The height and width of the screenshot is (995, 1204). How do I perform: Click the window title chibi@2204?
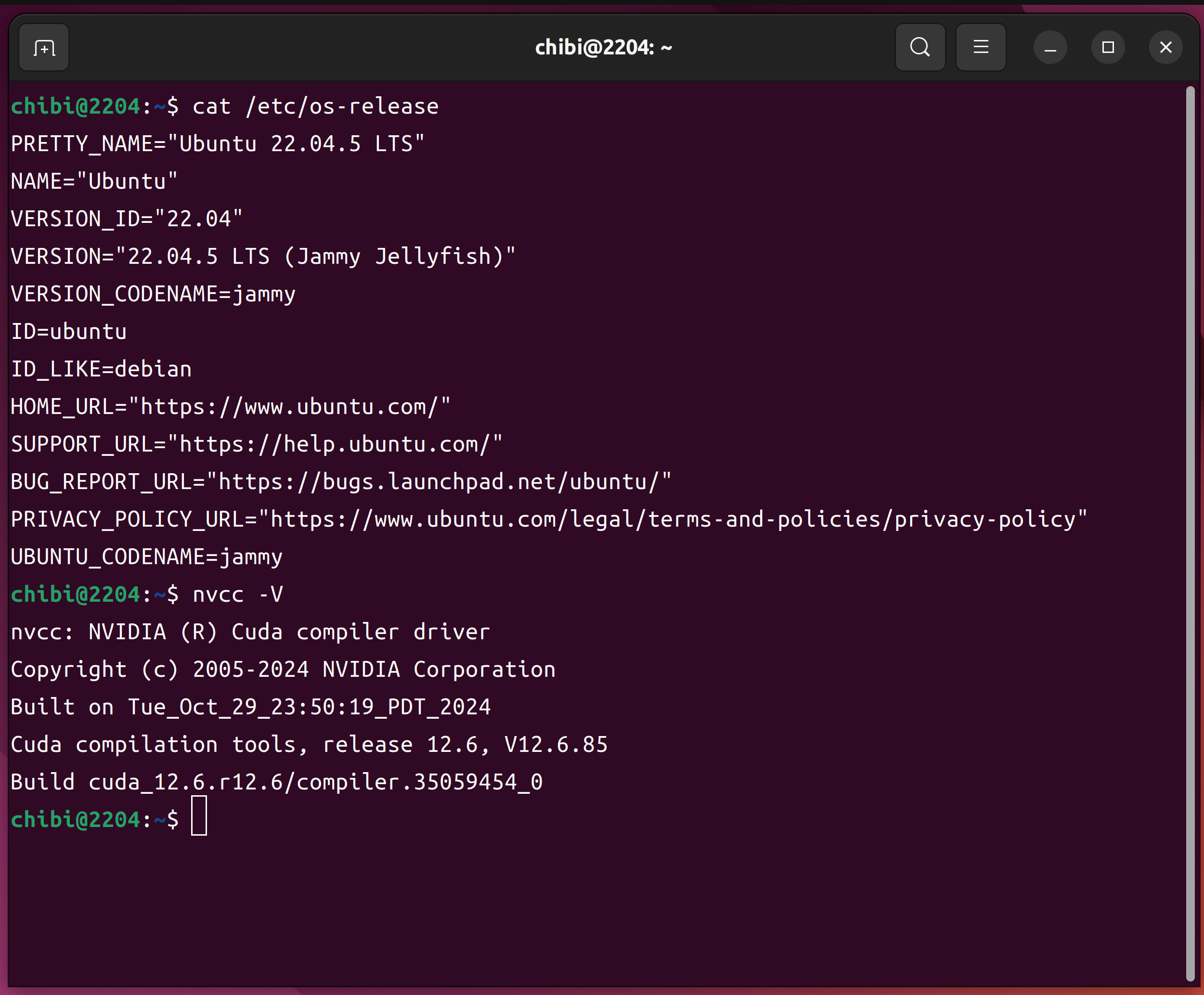click(603, 48)
